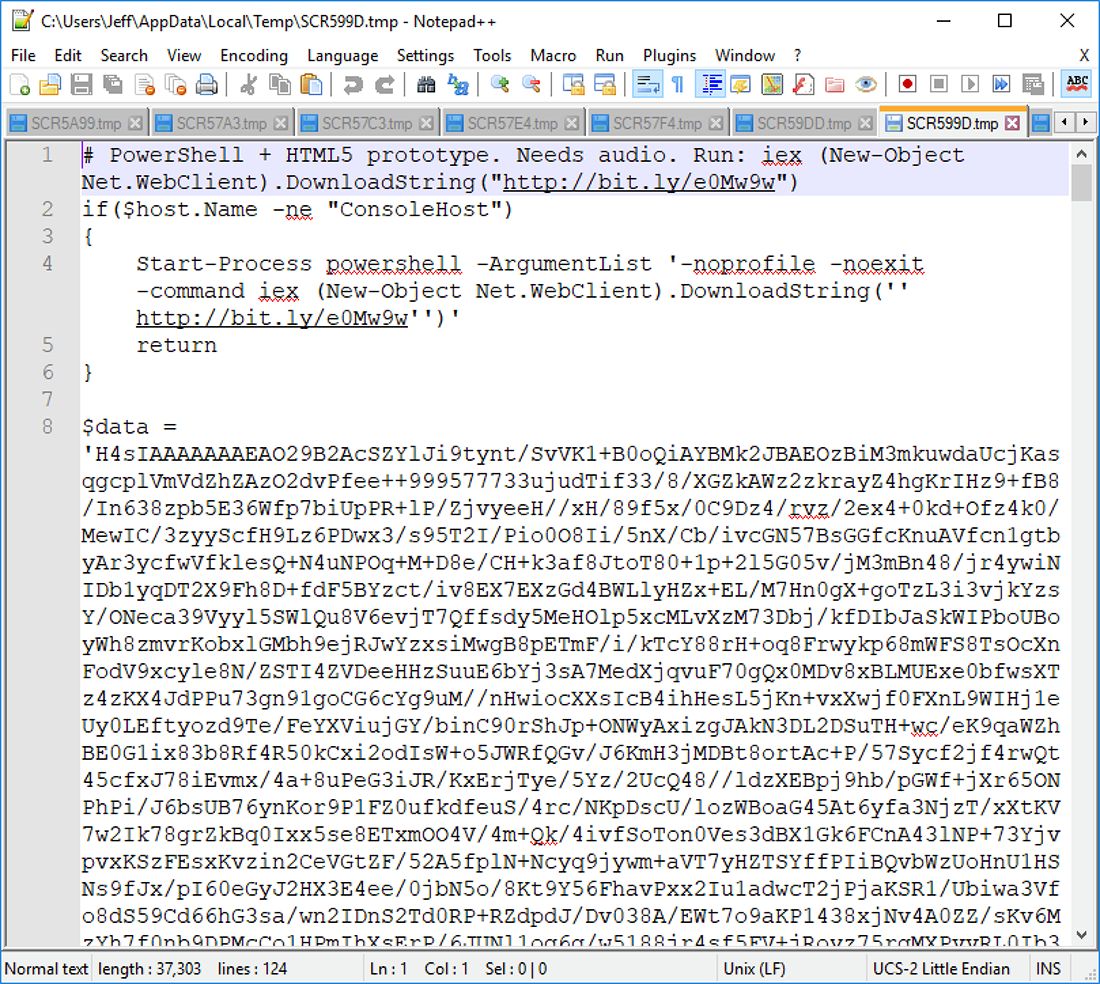This screenshot has height=984, width=1100.
Task: Toggle the monitoring eye icon
Action: pyautogui.click(x=866, y=85)
